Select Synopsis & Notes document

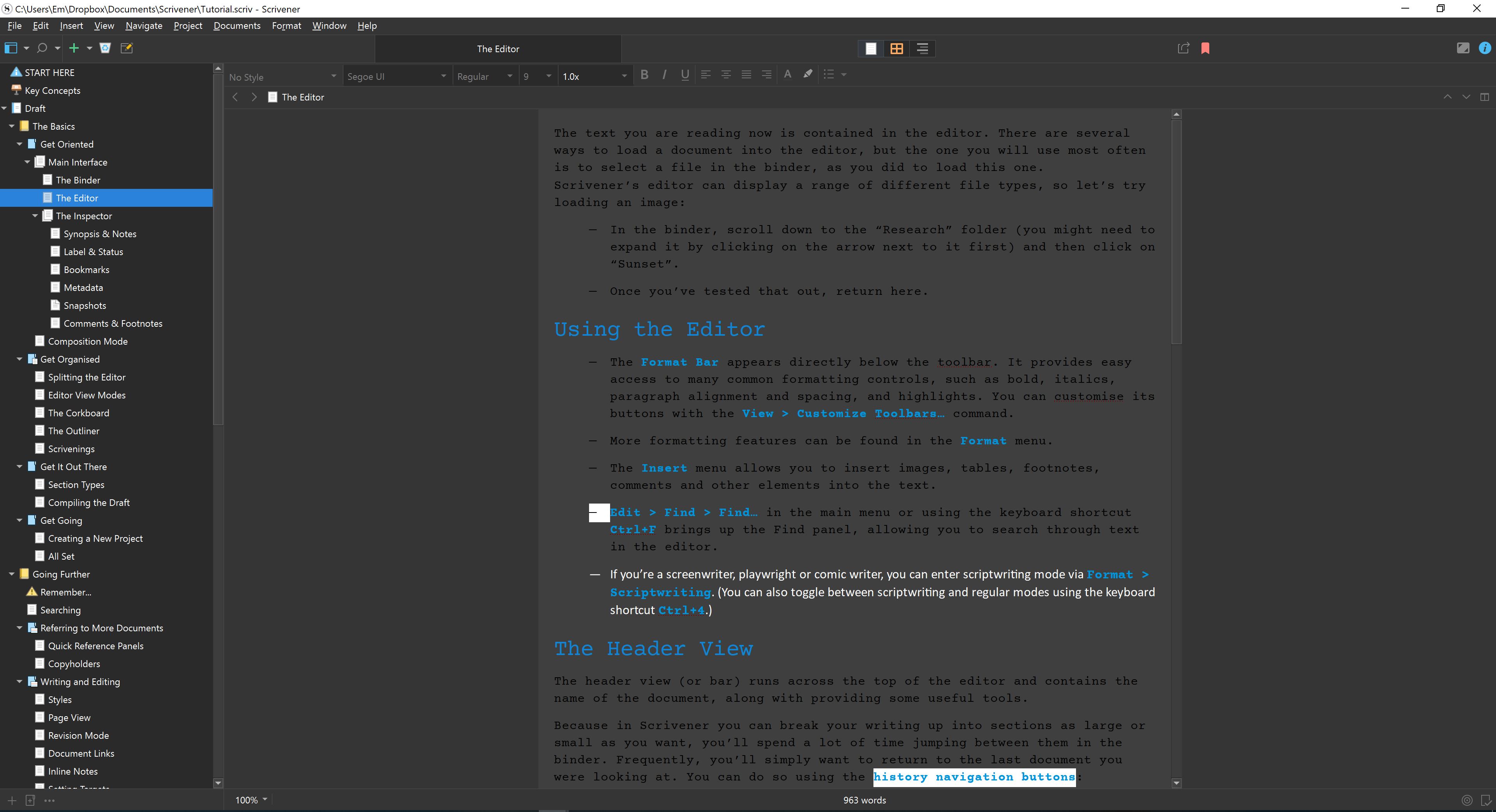point(100,234)
